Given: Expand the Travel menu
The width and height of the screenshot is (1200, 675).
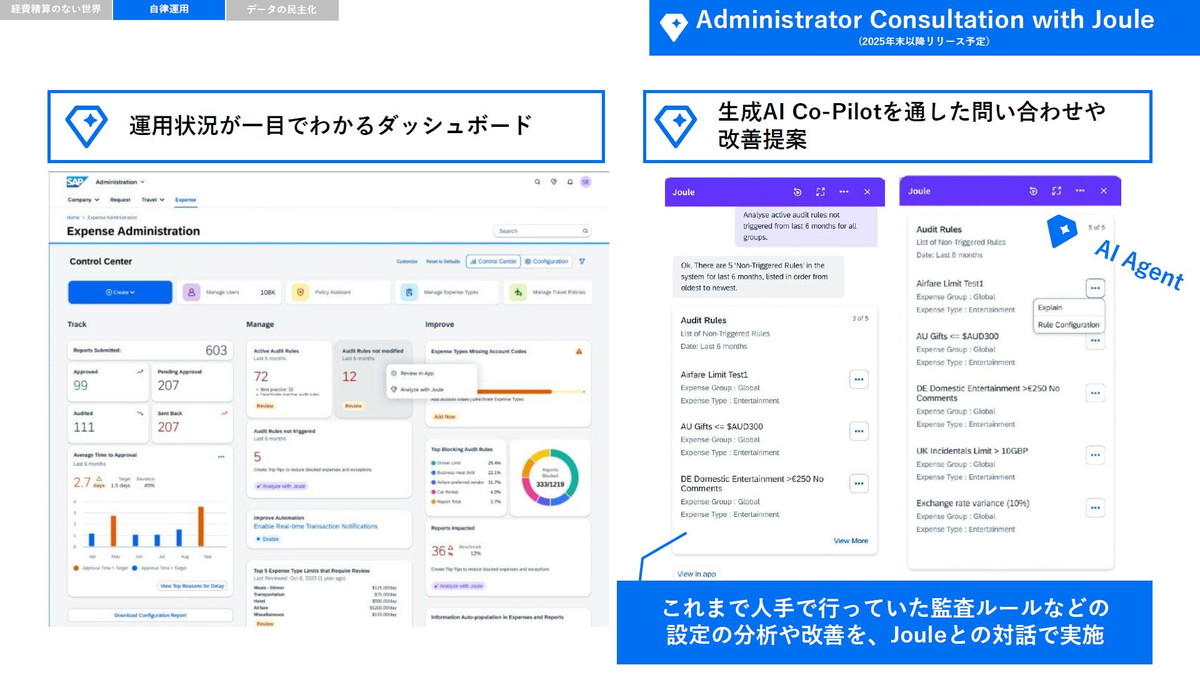Looking at the screenshot, I should (154, 200).
